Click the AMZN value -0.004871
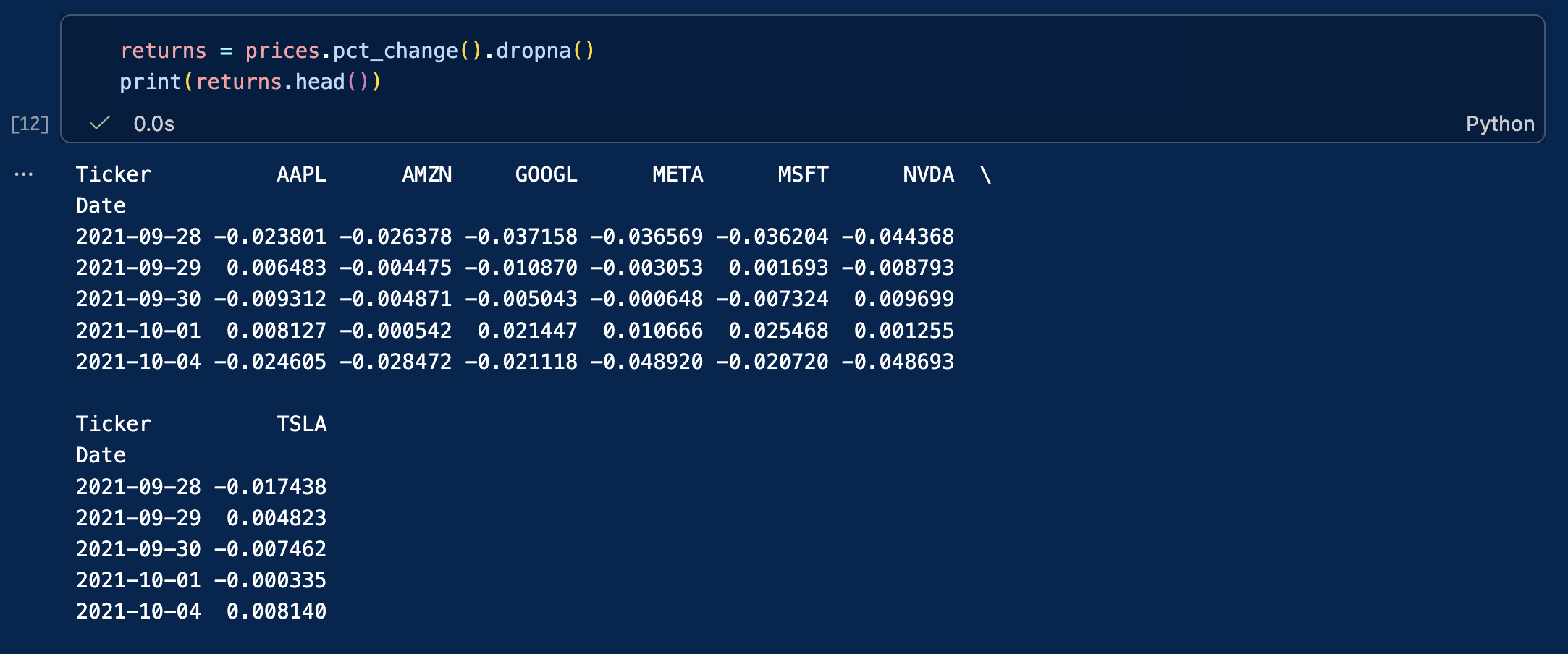The height and width of the screenshot is (654, 1568). [x=396, y=299]
